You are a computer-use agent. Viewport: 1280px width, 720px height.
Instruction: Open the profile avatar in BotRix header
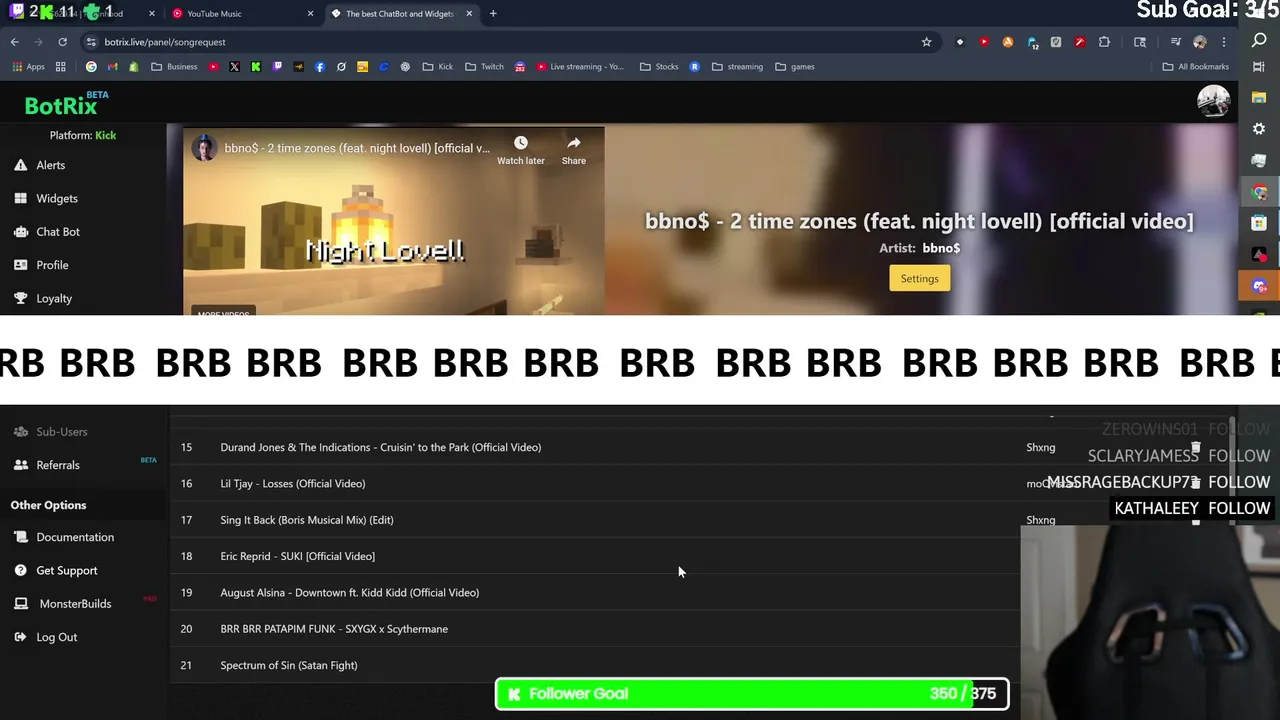coord(1214,101)
